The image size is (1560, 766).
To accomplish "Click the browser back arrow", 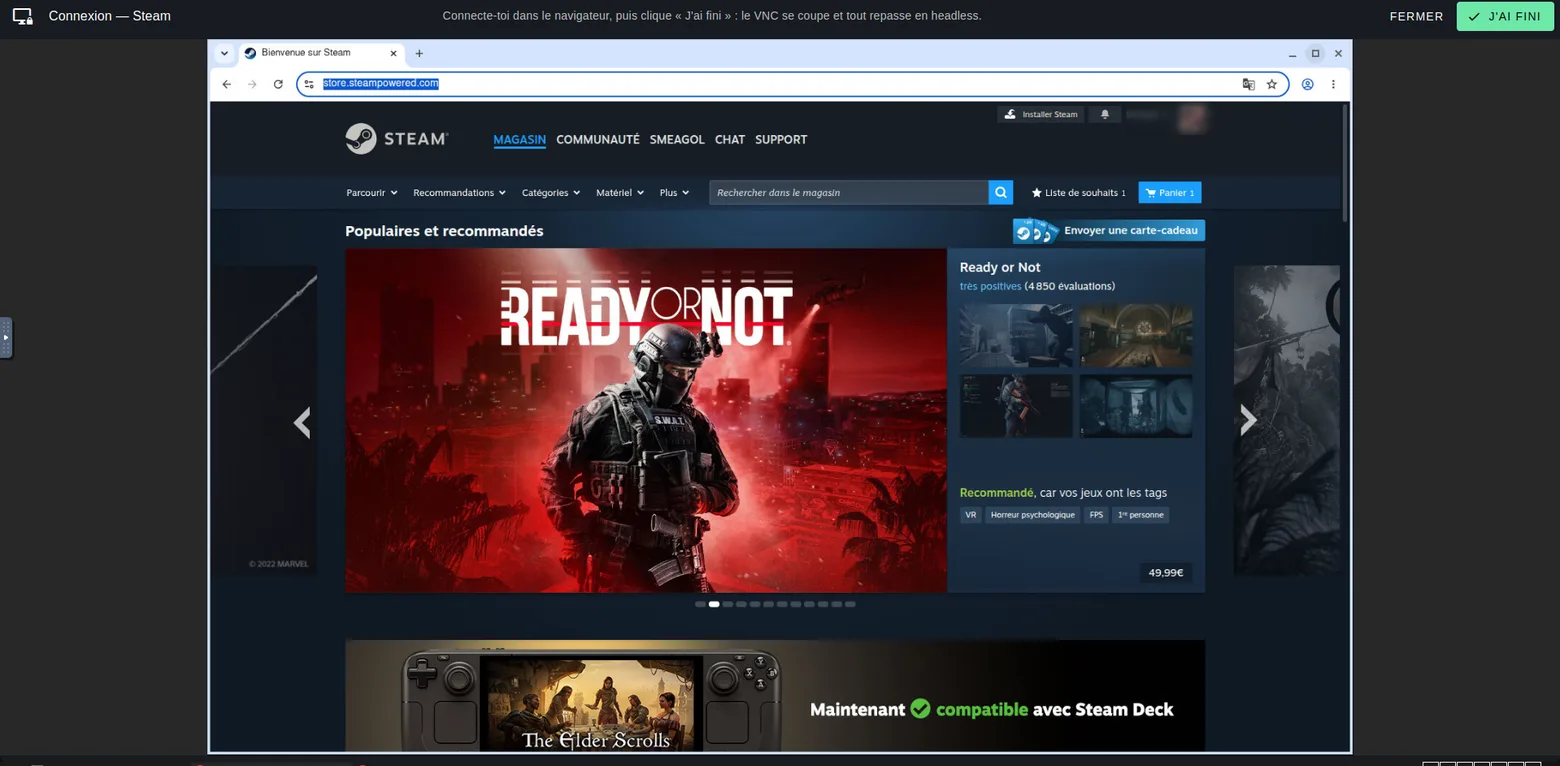I will point(227,84).
